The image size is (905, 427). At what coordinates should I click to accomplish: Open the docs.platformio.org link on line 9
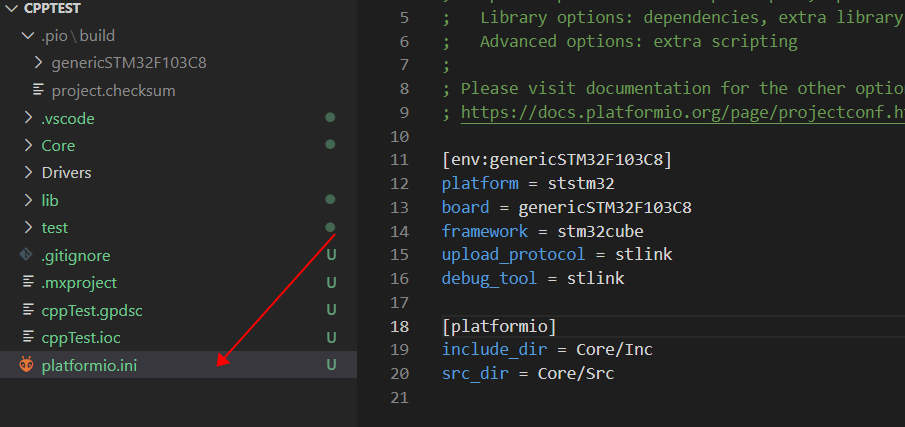point(683,113)
